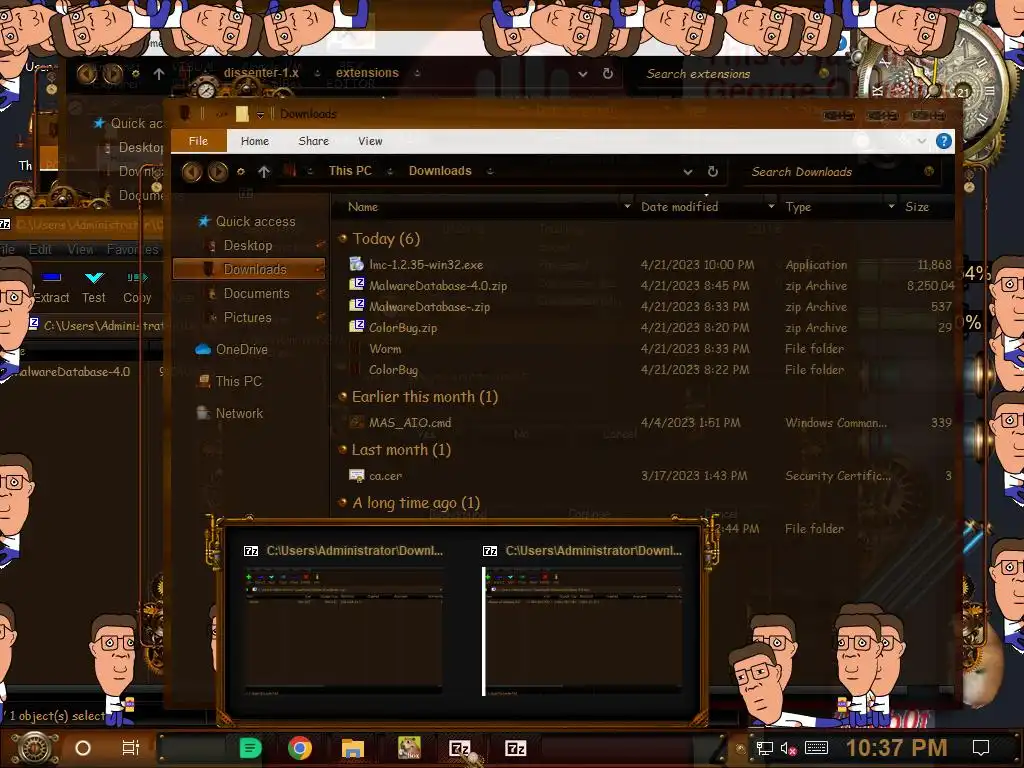Image resolution: width=1024 pixels, height=768 pixels.
Task: Expand the ribbon with the chevron beside Help
Action: click(x=921, y=141)
